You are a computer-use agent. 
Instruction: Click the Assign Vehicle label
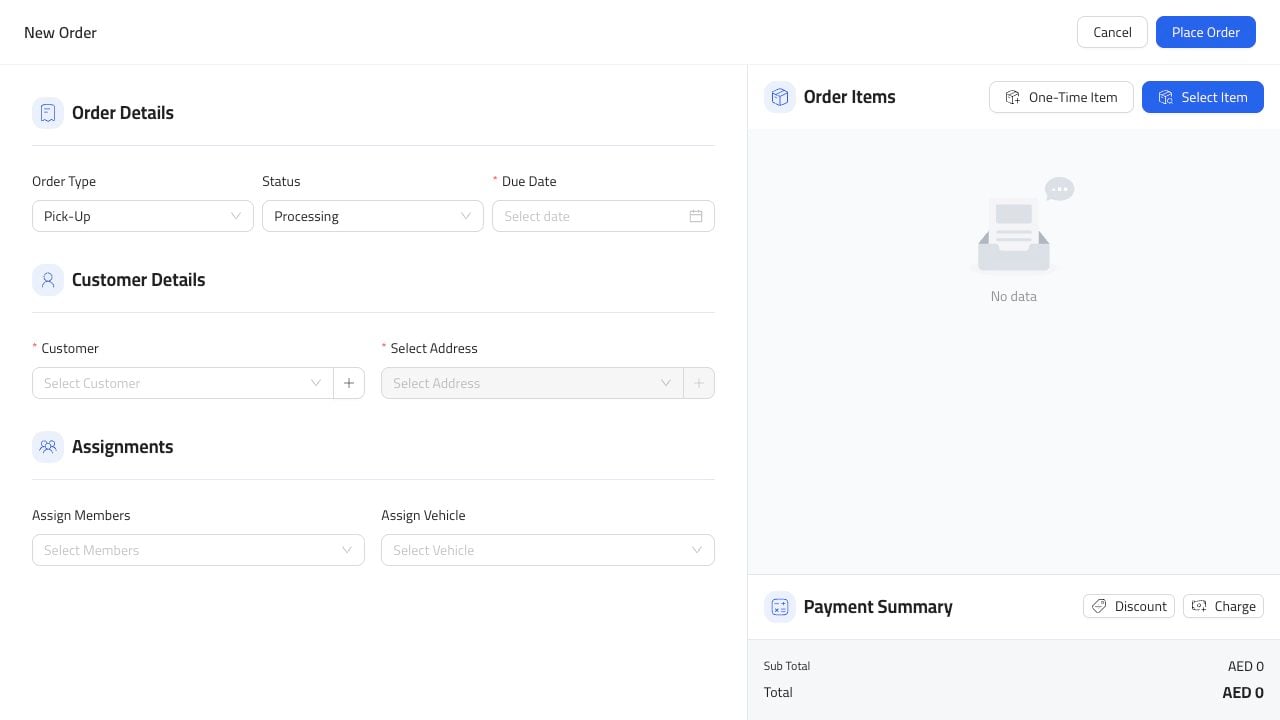point(423,515)
